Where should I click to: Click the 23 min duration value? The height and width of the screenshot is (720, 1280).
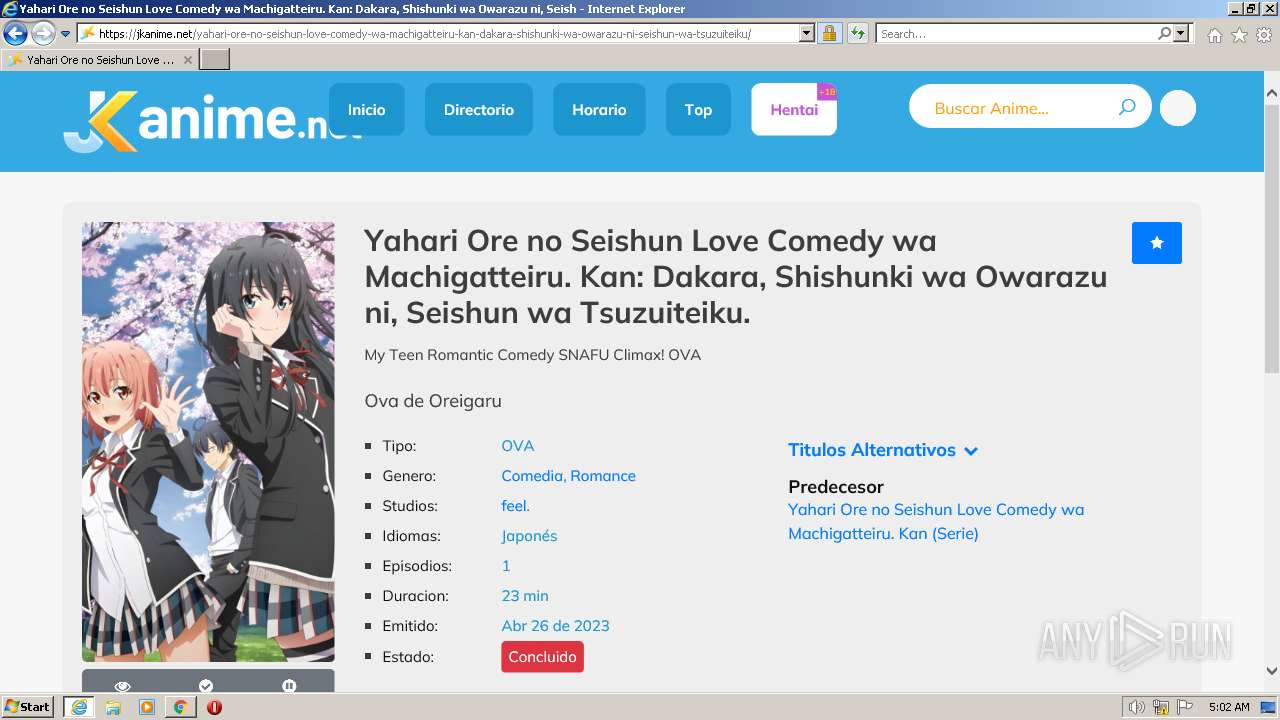[525, 596]
